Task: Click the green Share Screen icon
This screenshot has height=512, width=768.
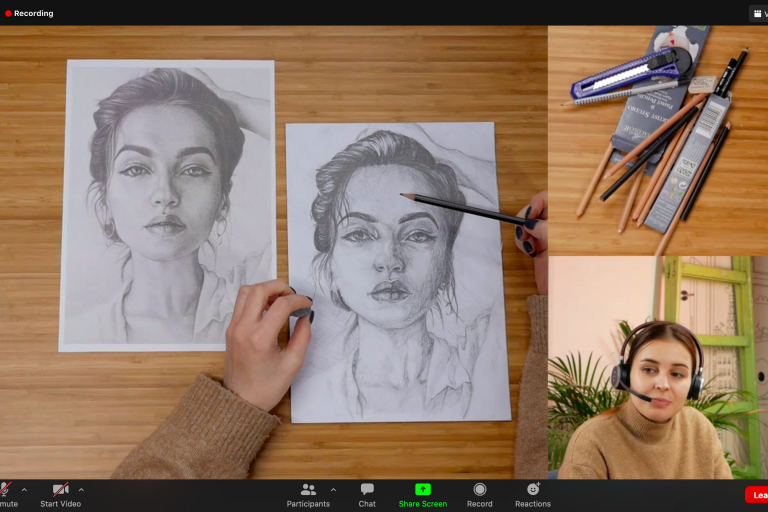Action: pyautogui.click(x=422, y=489)
